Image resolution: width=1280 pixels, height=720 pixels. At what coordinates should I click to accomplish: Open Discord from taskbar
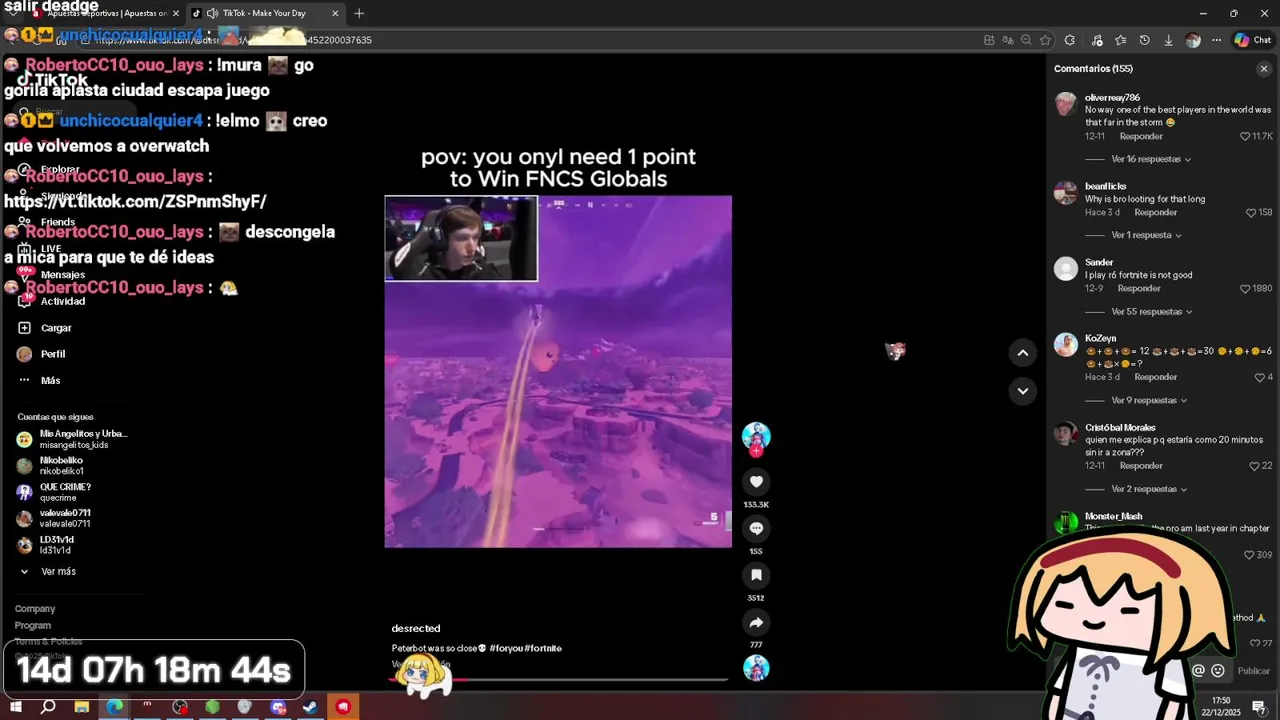click(x=278, y=707)
